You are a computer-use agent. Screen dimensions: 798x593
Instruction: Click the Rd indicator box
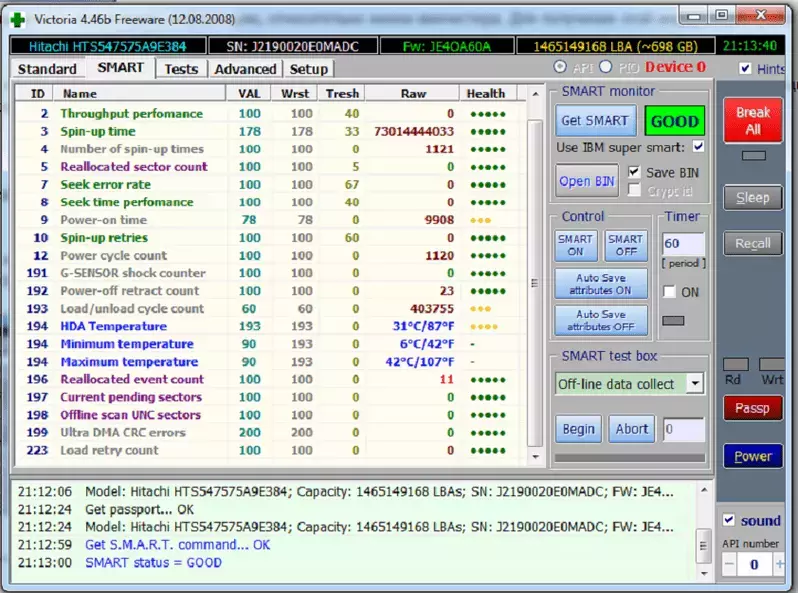click(736, 364)
